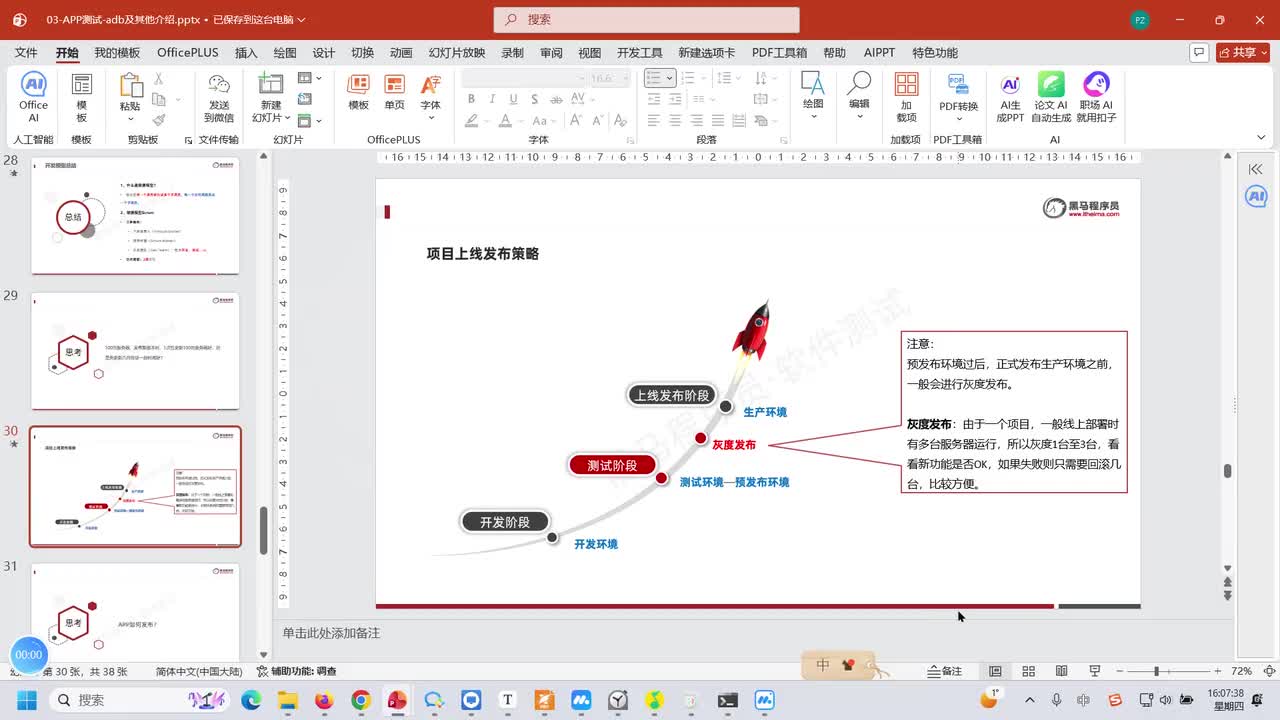Screen dimensions: 1280x720
Task: Click the zoom in plus button
Action: [1217, 671]
